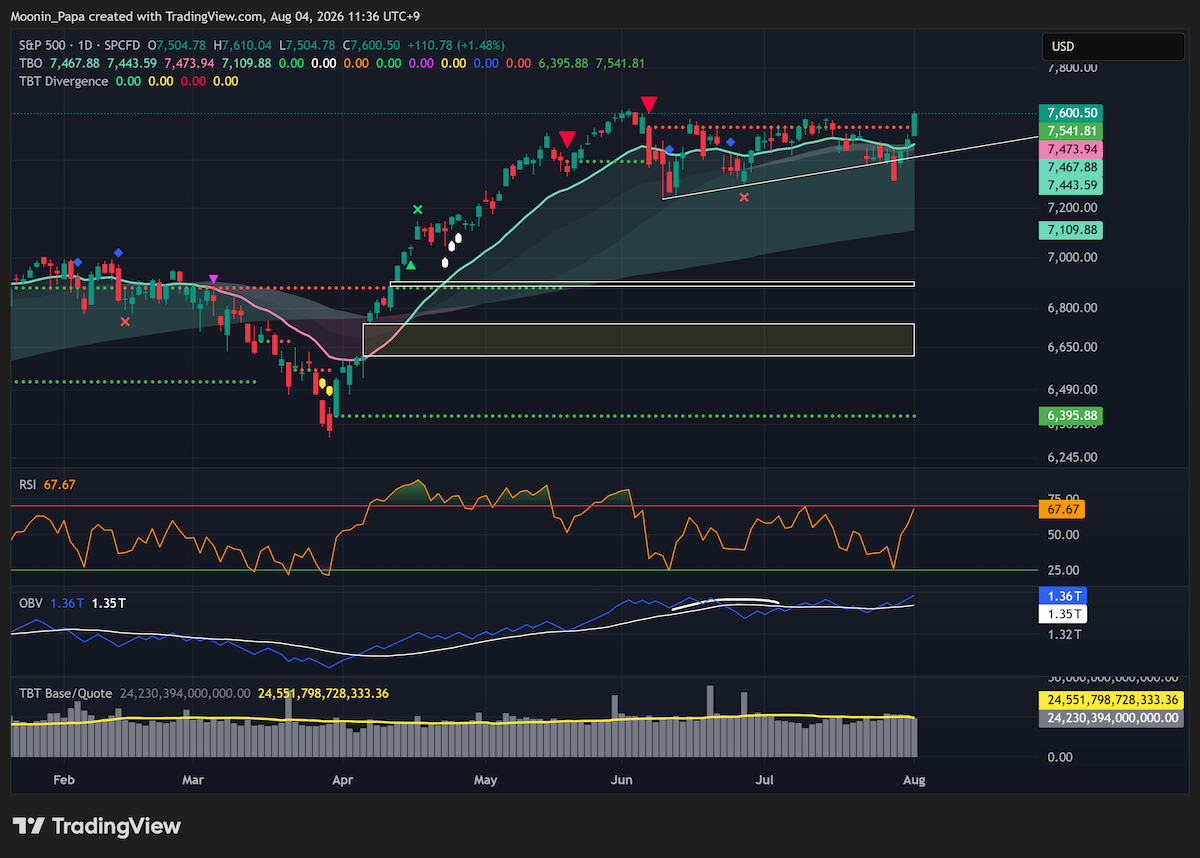Click the RSI legend value 67.67
This screenshot has height=858, width=1200.
(61, 484)
